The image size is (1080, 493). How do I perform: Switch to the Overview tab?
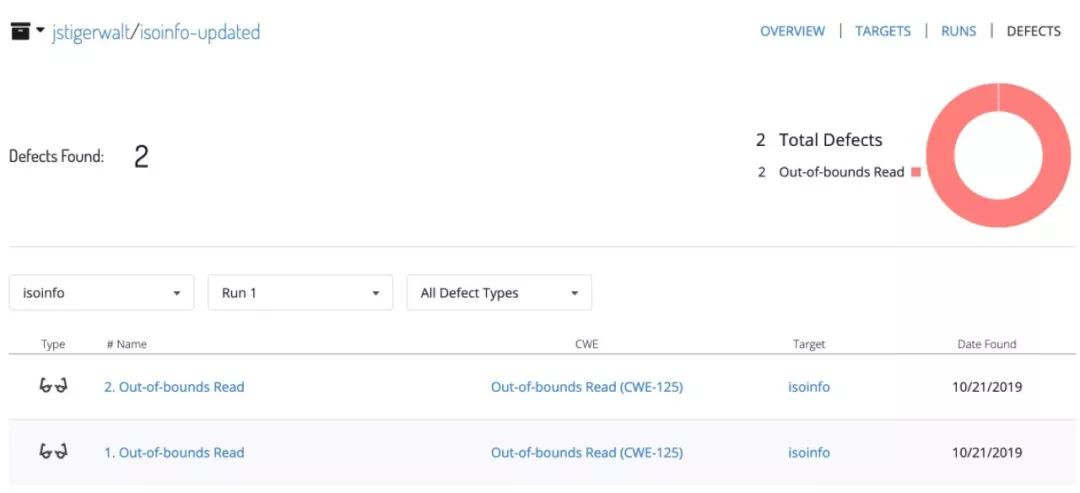[792, 31]
